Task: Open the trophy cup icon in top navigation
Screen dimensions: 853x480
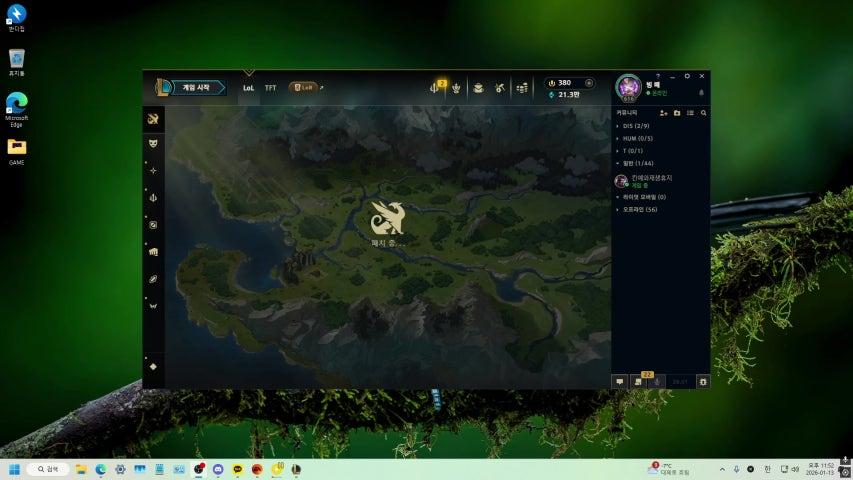Action: 456,88
